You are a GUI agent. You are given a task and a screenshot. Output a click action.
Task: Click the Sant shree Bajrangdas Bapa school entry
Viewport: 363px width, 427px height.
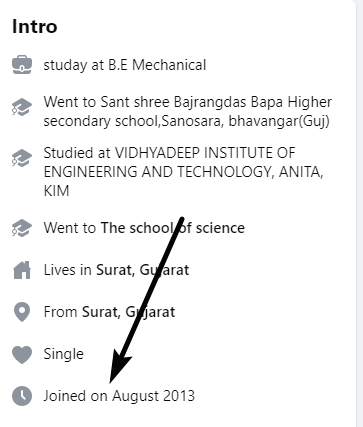click(188, 111)
